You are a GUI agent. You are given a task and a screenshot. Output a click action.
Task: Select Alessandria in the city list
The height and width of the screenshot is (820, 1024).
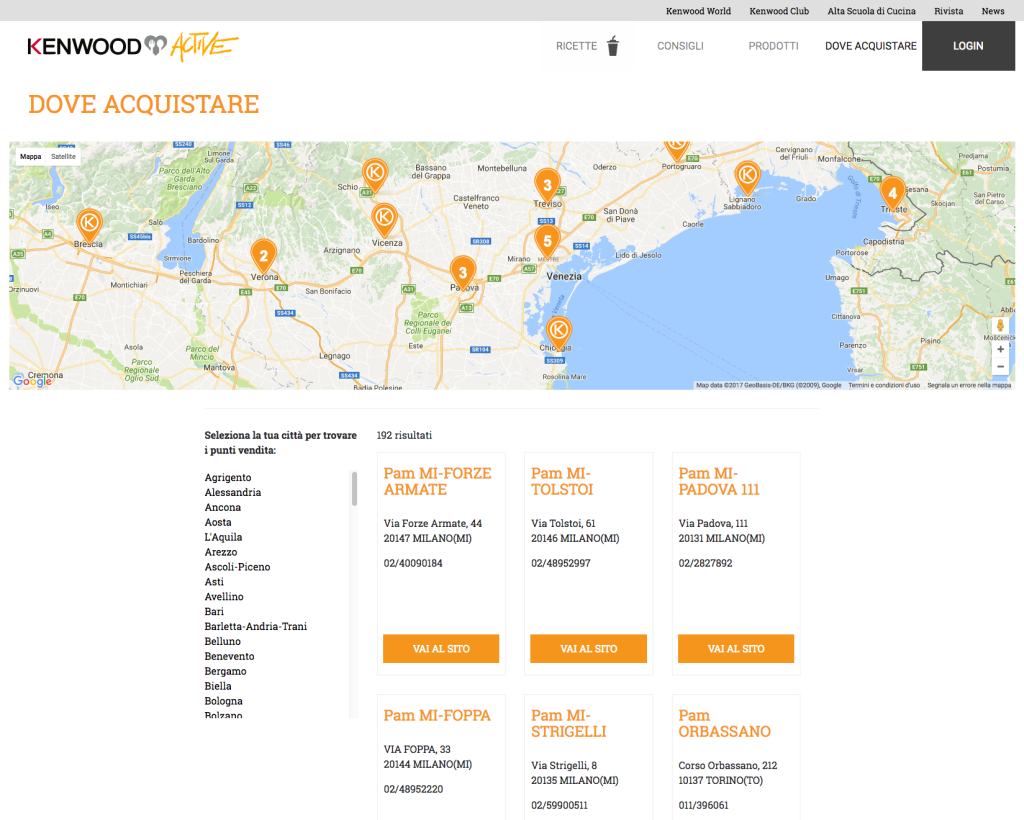232,492
